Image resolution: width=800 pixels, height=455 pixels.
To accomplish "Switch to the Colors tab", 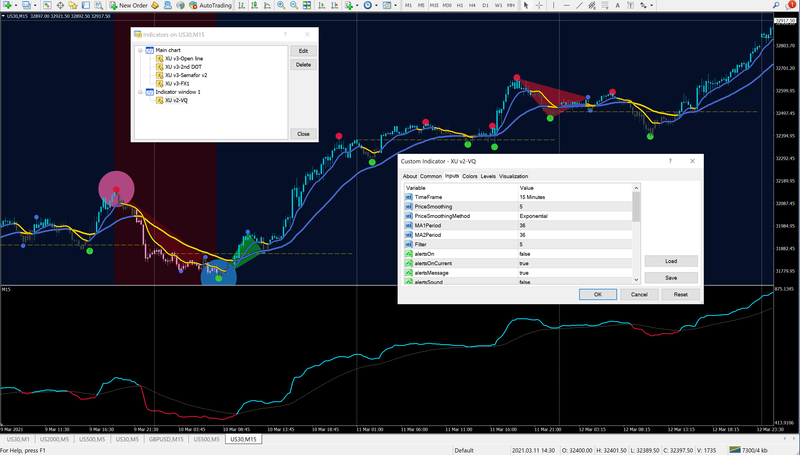I will click(x=469, y=176).
